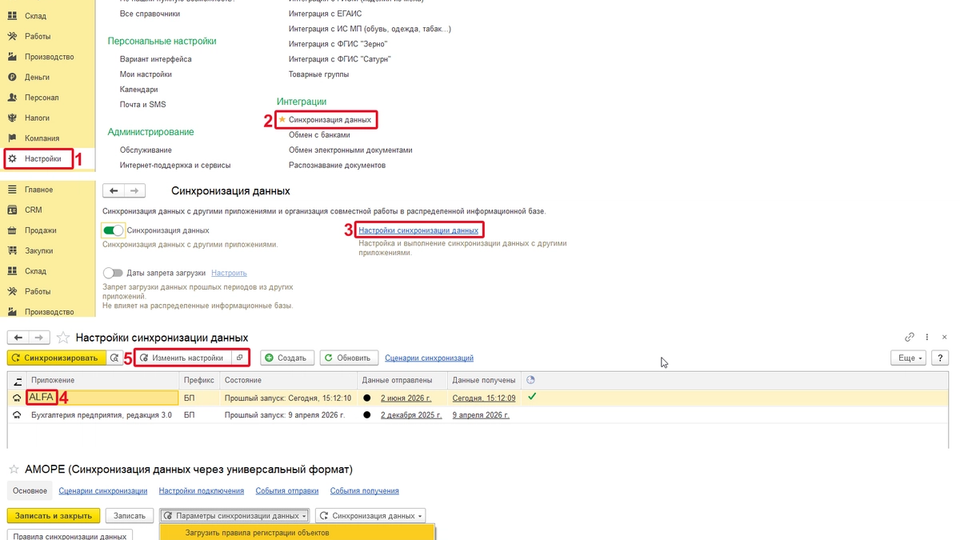Click the icon beside CRM

tap(12, 210)
